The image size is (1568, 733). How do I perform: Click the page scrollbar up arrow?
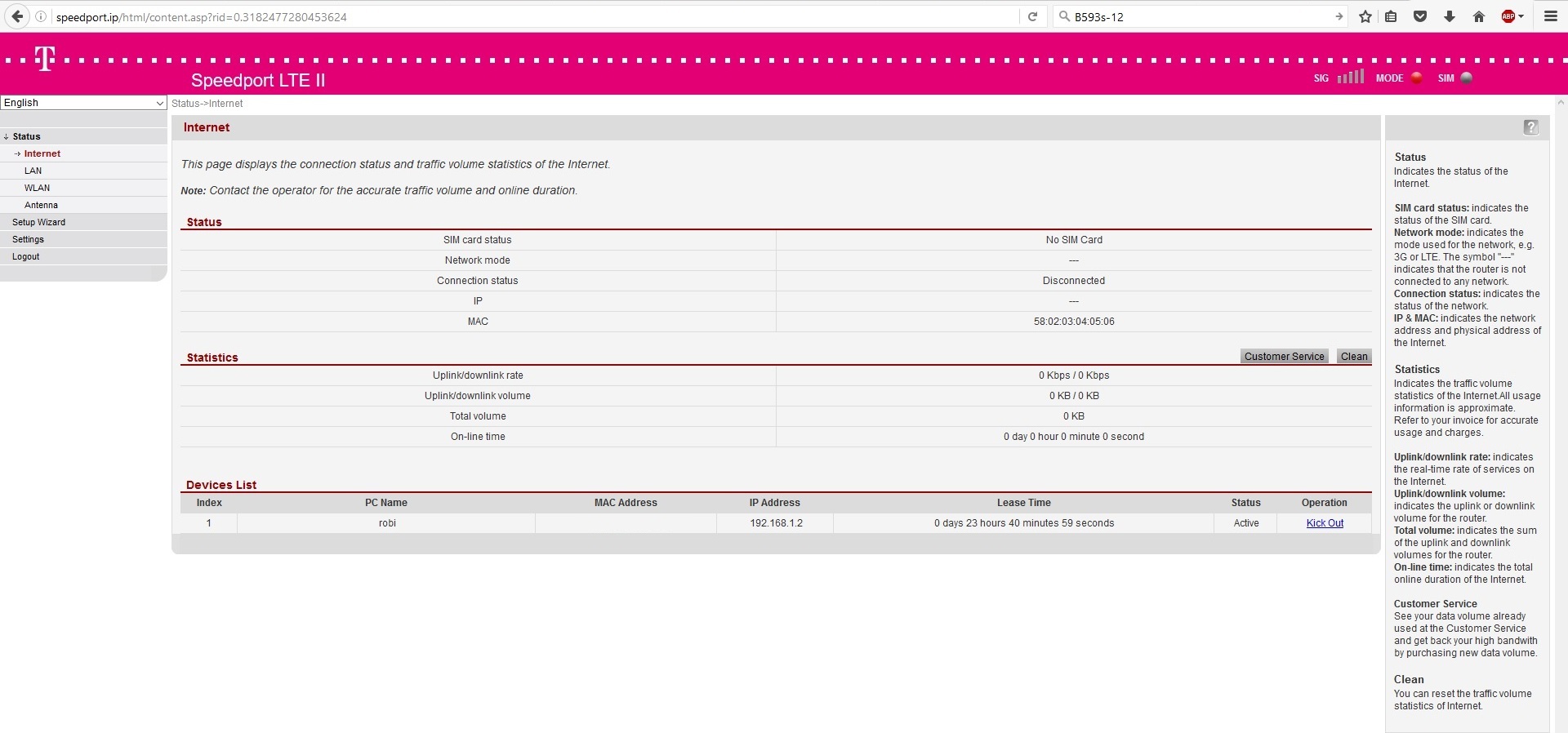[1561, 103]
